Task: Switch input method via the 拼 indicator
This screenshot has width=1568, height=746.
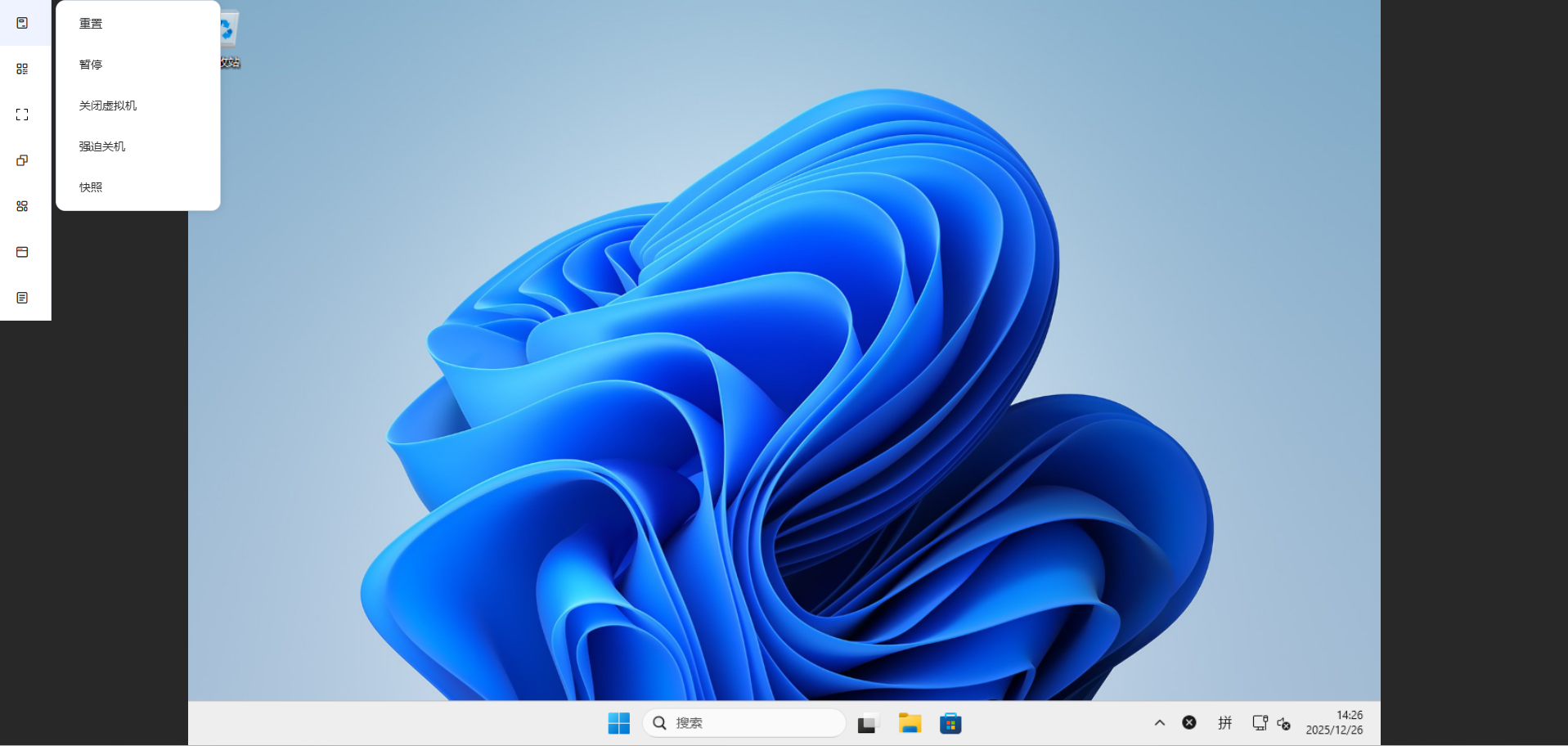Action: (1224, 722)
